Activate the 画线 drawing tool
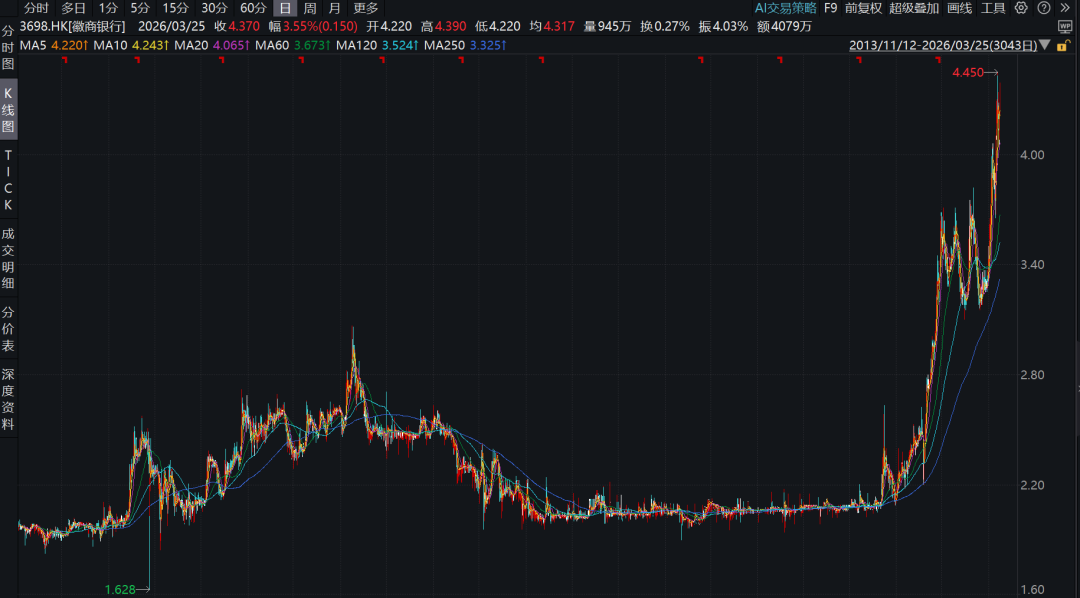Image resolution: width=1080 pixels, height=598 pixels. pos(959,8)
